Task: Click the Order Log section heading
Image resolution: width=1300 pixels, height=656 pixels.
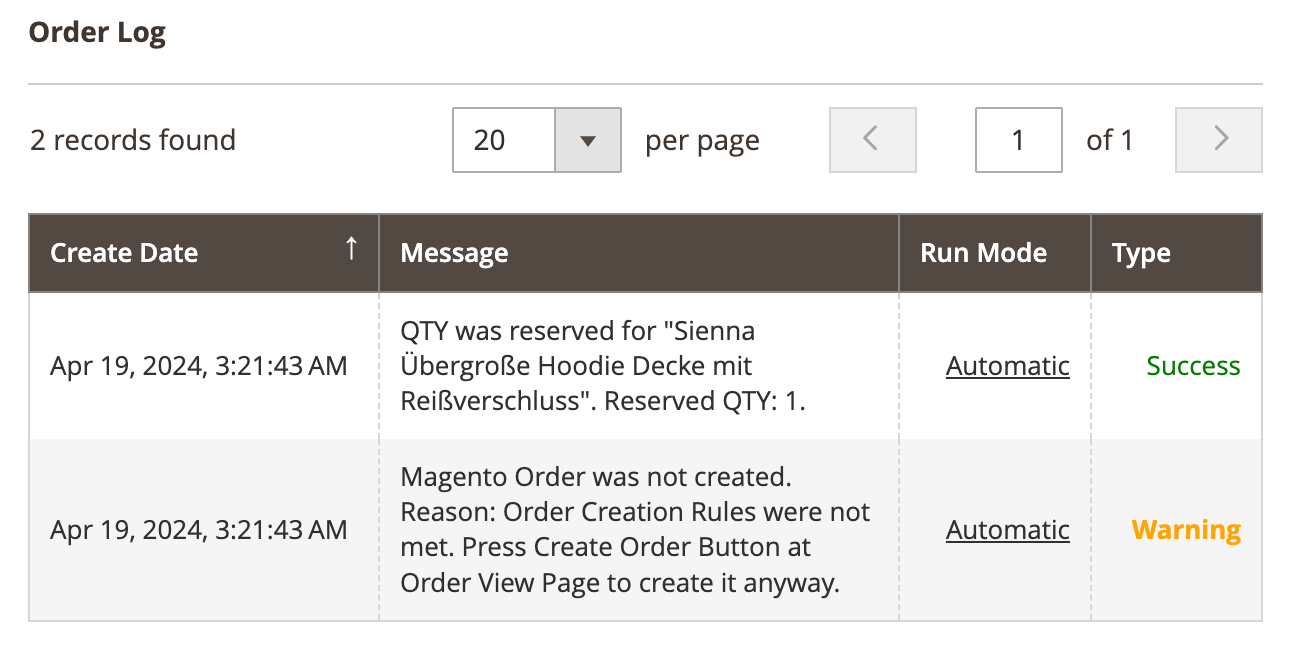Action: tap(97, 33)
